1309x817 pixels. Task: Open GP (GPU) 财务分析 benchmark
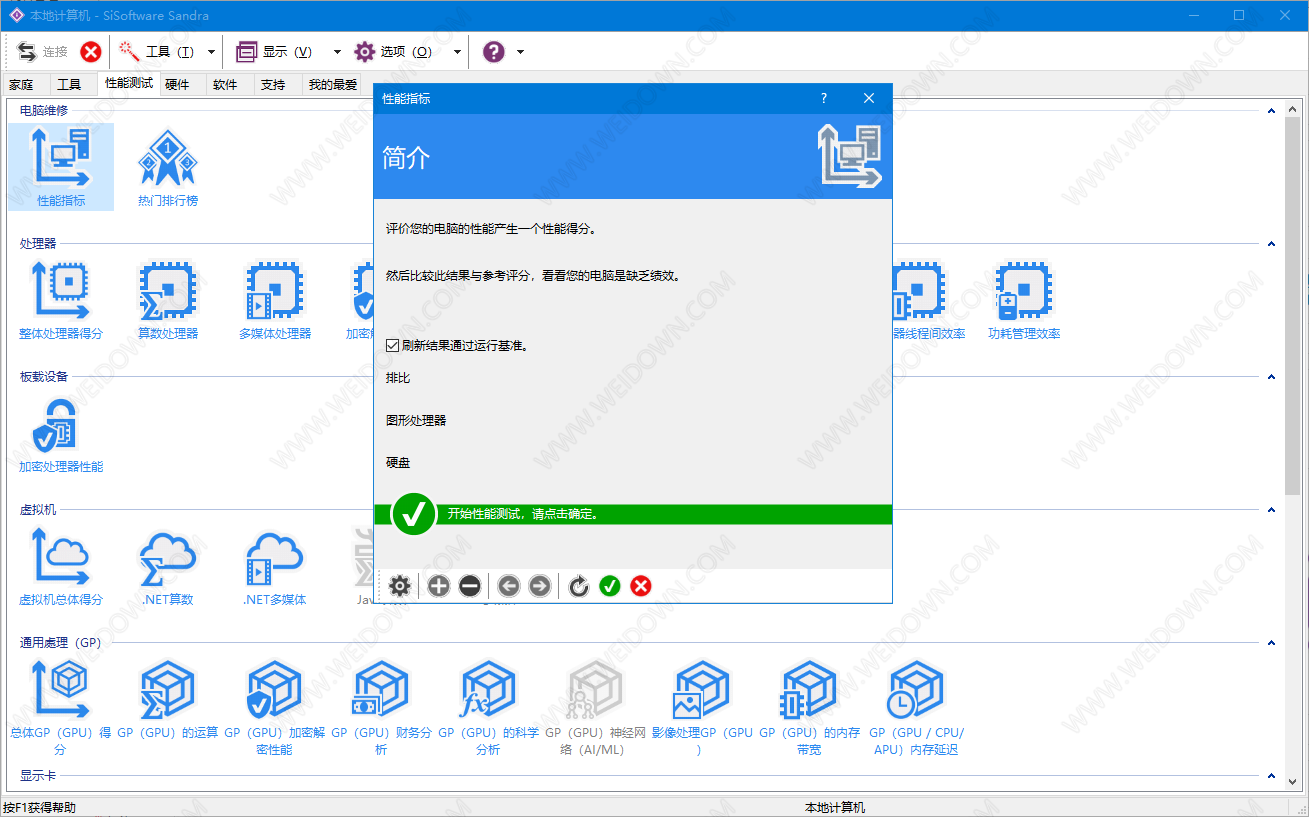pyautogui.click(x=381, y=707)
